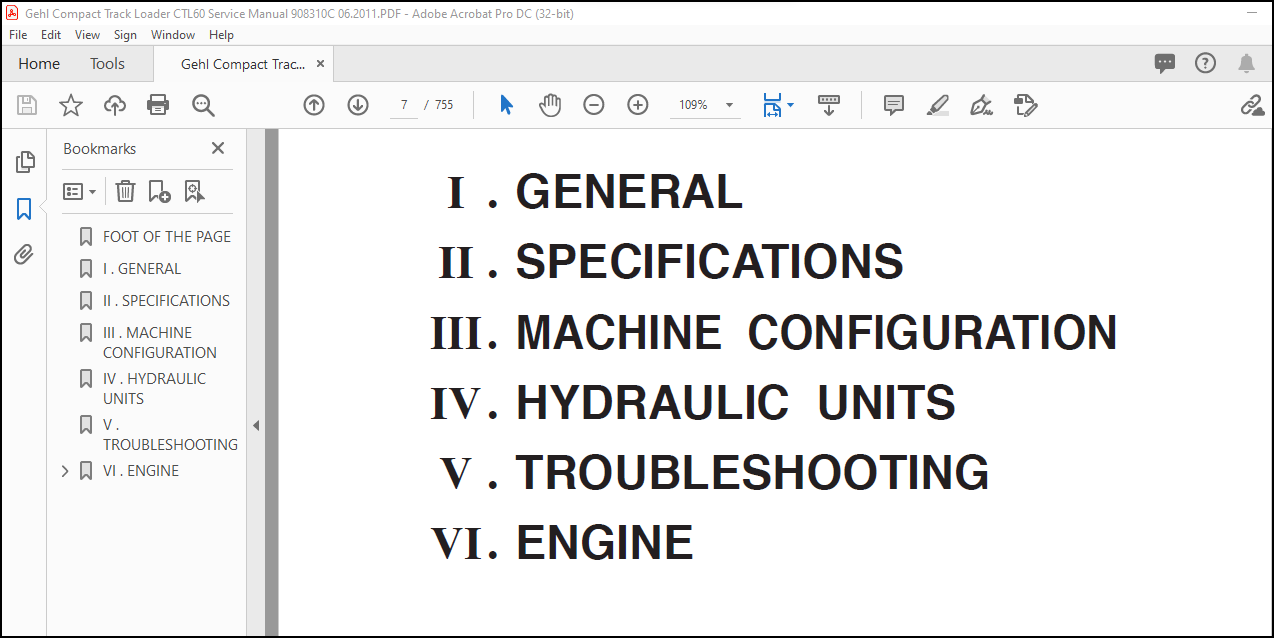
Task: Add a new bookmark
Action: coord(159,191)
